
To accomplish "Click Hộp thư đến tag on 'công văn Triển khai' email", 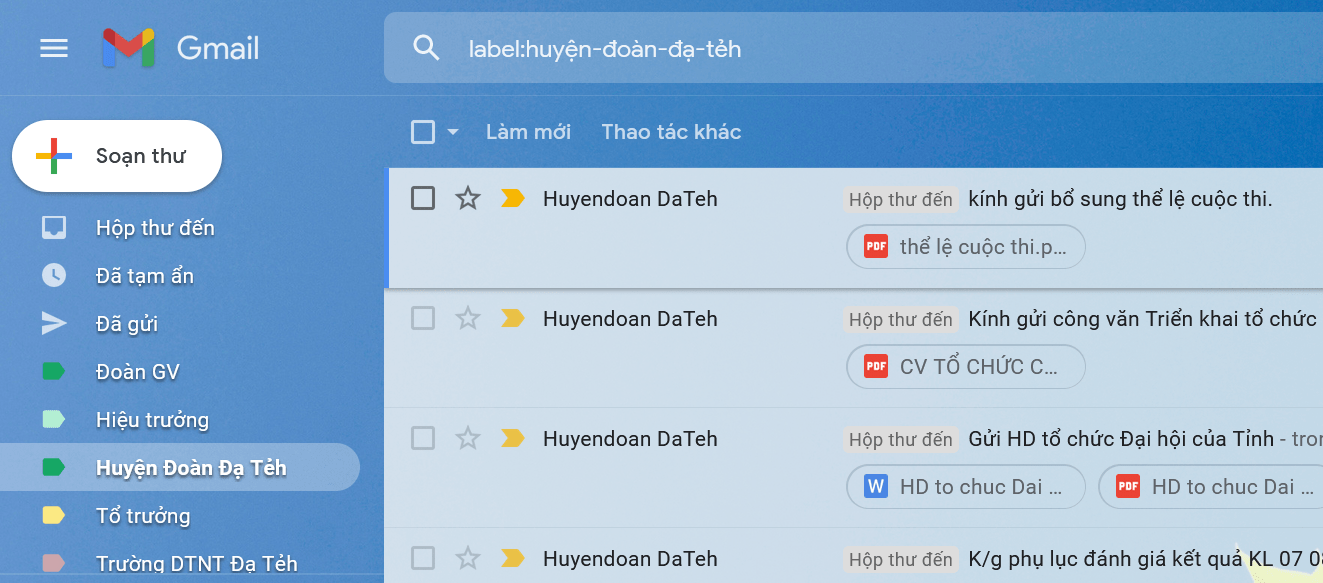I will click(x=900, y=319).
